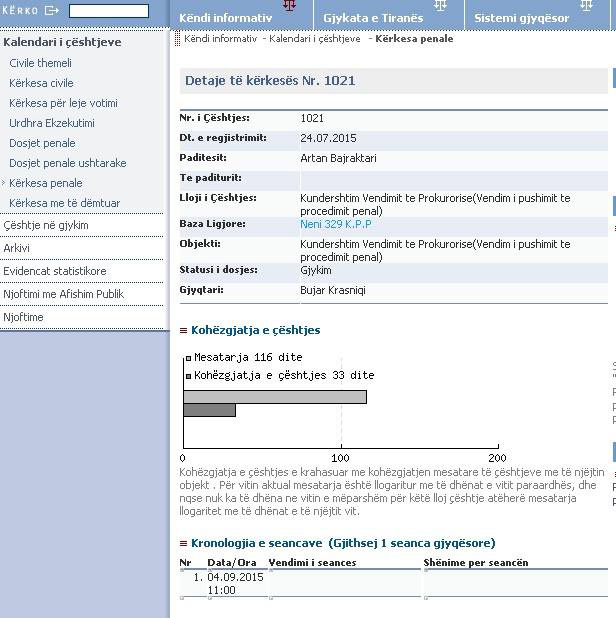The height and width of the screenshot is (618, 616).
Task: Click the scales icon on Gjykata e Tiranës tab
Action: [440, 5]
